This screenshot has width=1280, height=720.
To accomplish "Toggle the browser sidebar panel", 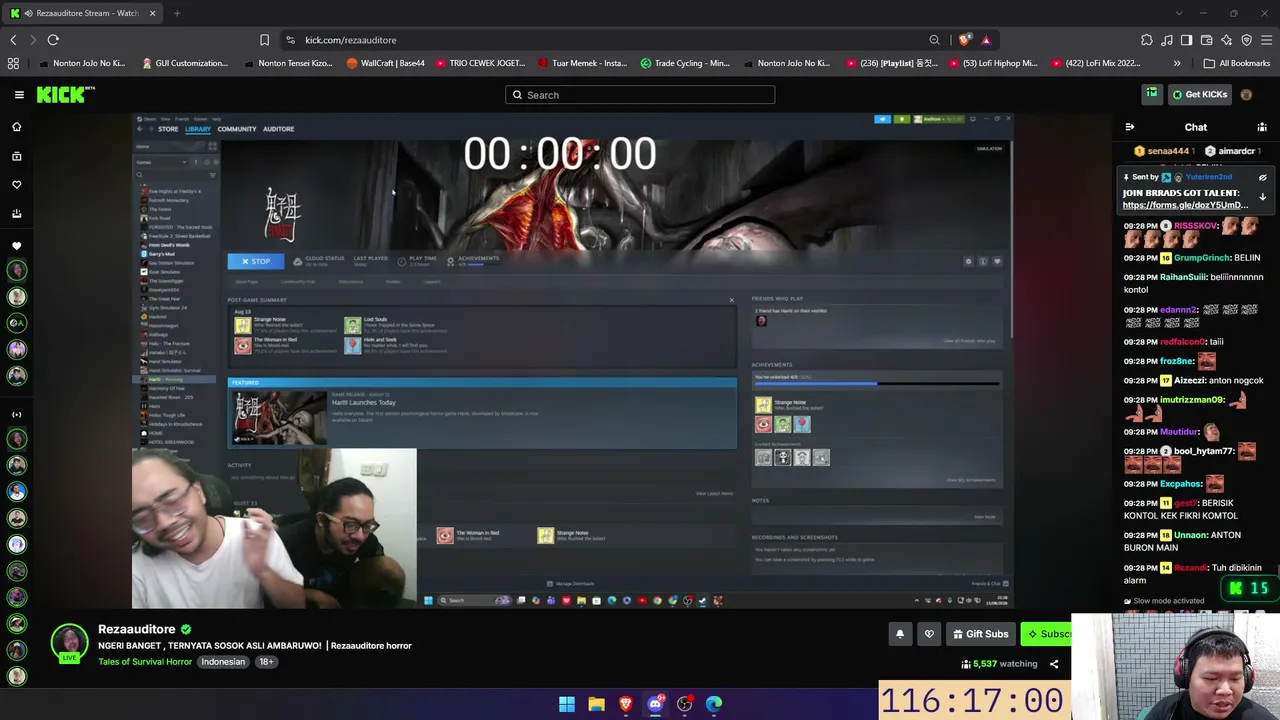I will pos(1187,40).
